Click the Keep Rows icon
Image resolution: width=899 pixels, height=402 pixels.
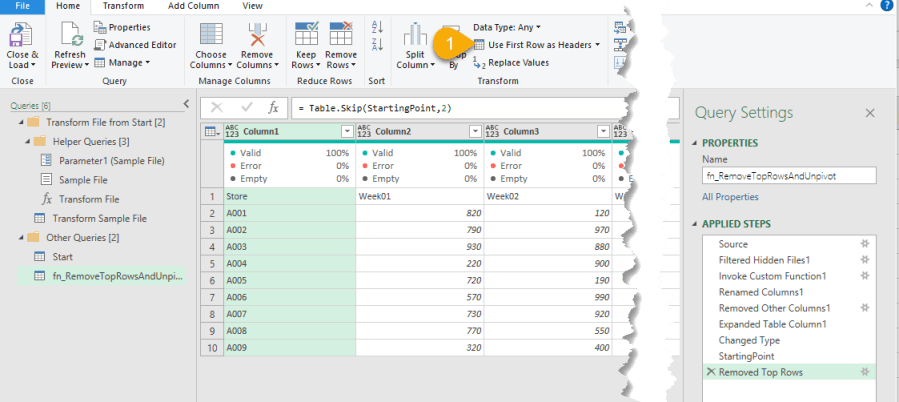[x=307, y=35]
